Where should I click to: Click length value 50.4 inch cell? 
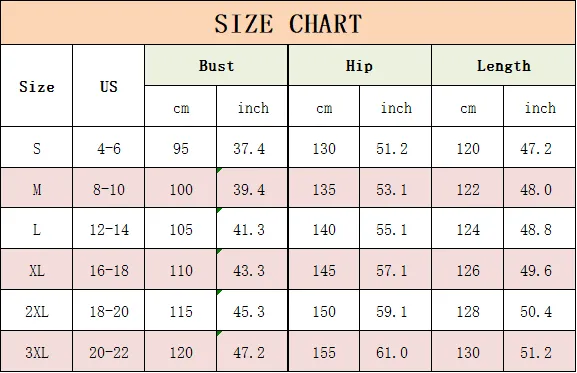click(539, 310)
